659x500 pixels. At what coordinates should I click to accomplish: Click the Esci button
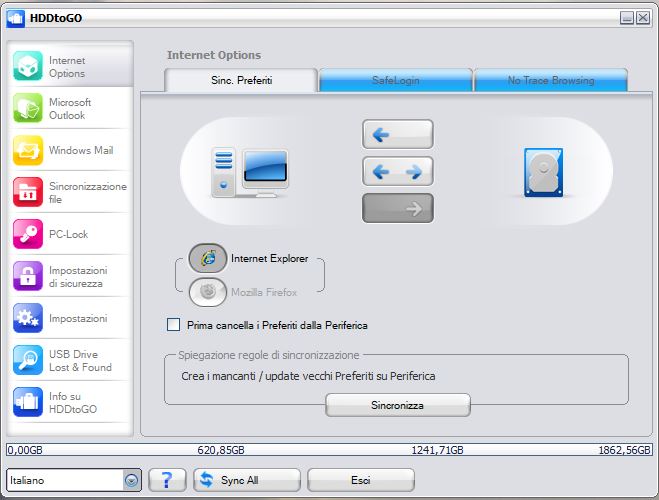[x=361, y=480]
